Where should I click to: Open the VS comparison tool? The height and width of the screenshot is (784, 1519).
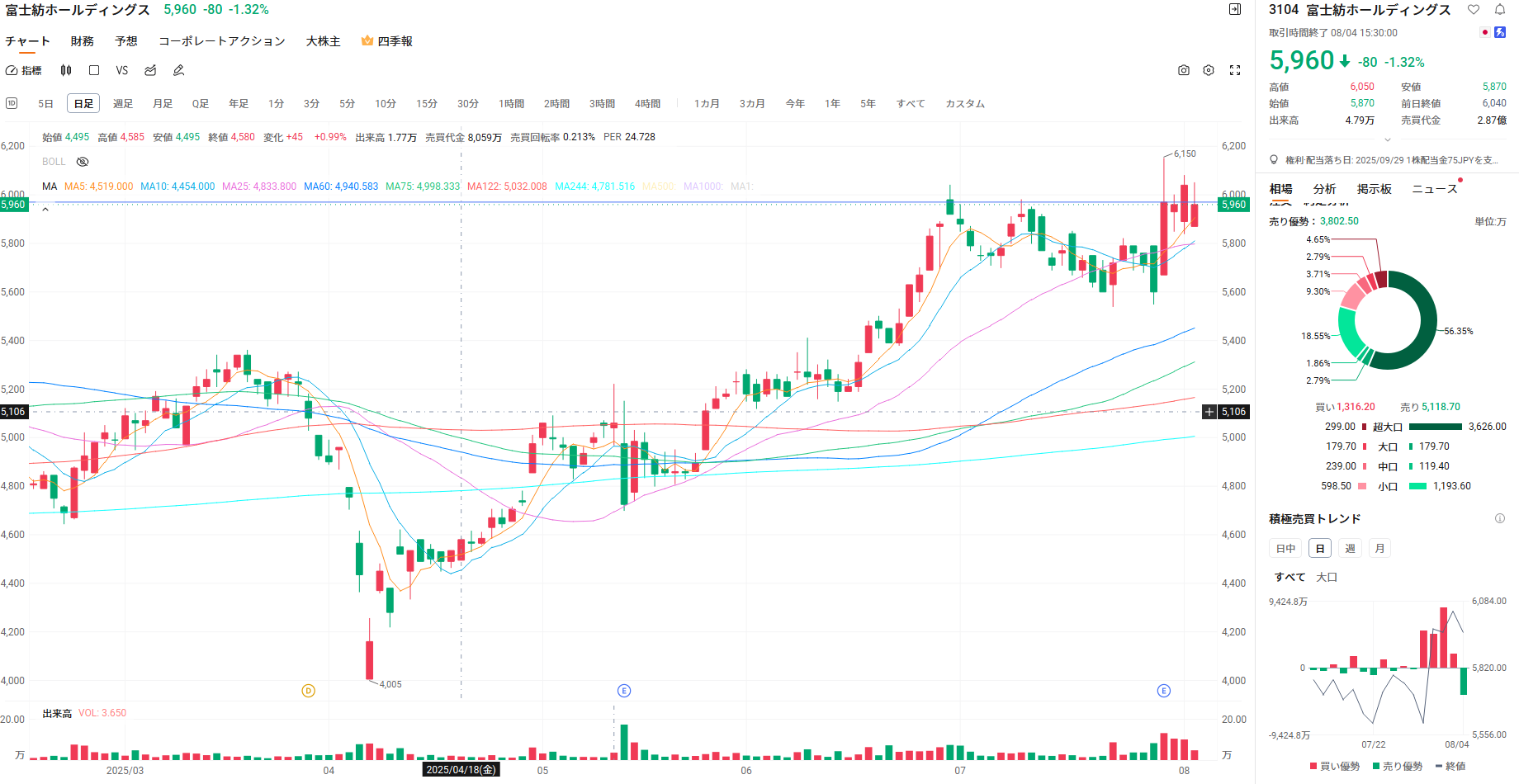coord(122,71)
